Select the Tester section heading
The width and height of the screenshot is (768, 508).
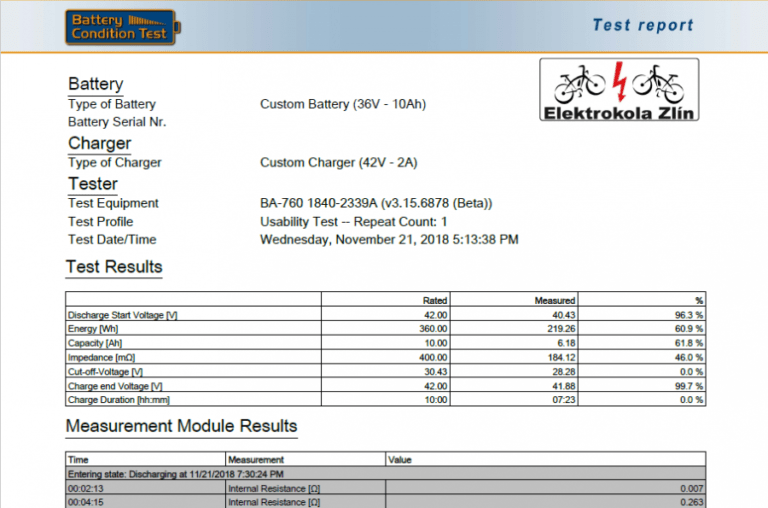click(x=93, y=184)
